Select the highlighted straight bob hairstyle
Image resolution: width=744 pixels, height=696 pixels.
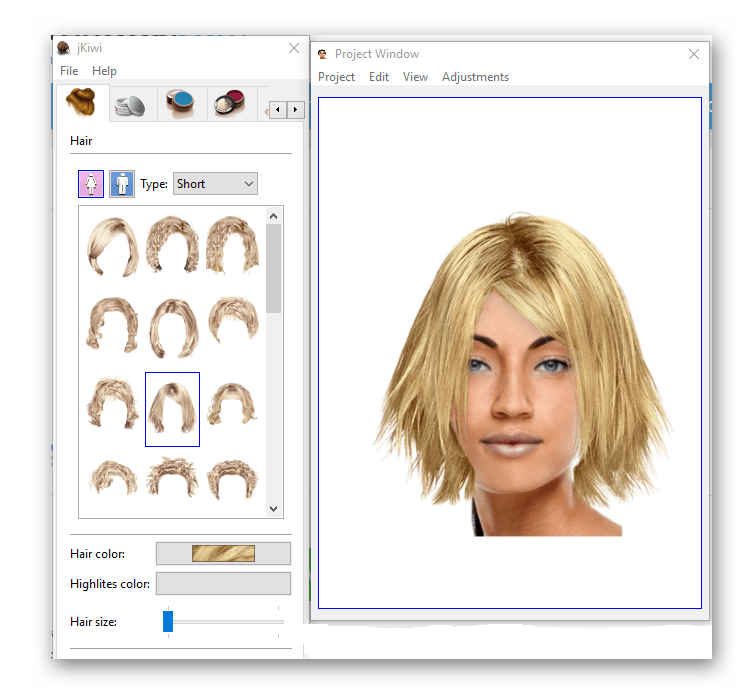(172, 409)
